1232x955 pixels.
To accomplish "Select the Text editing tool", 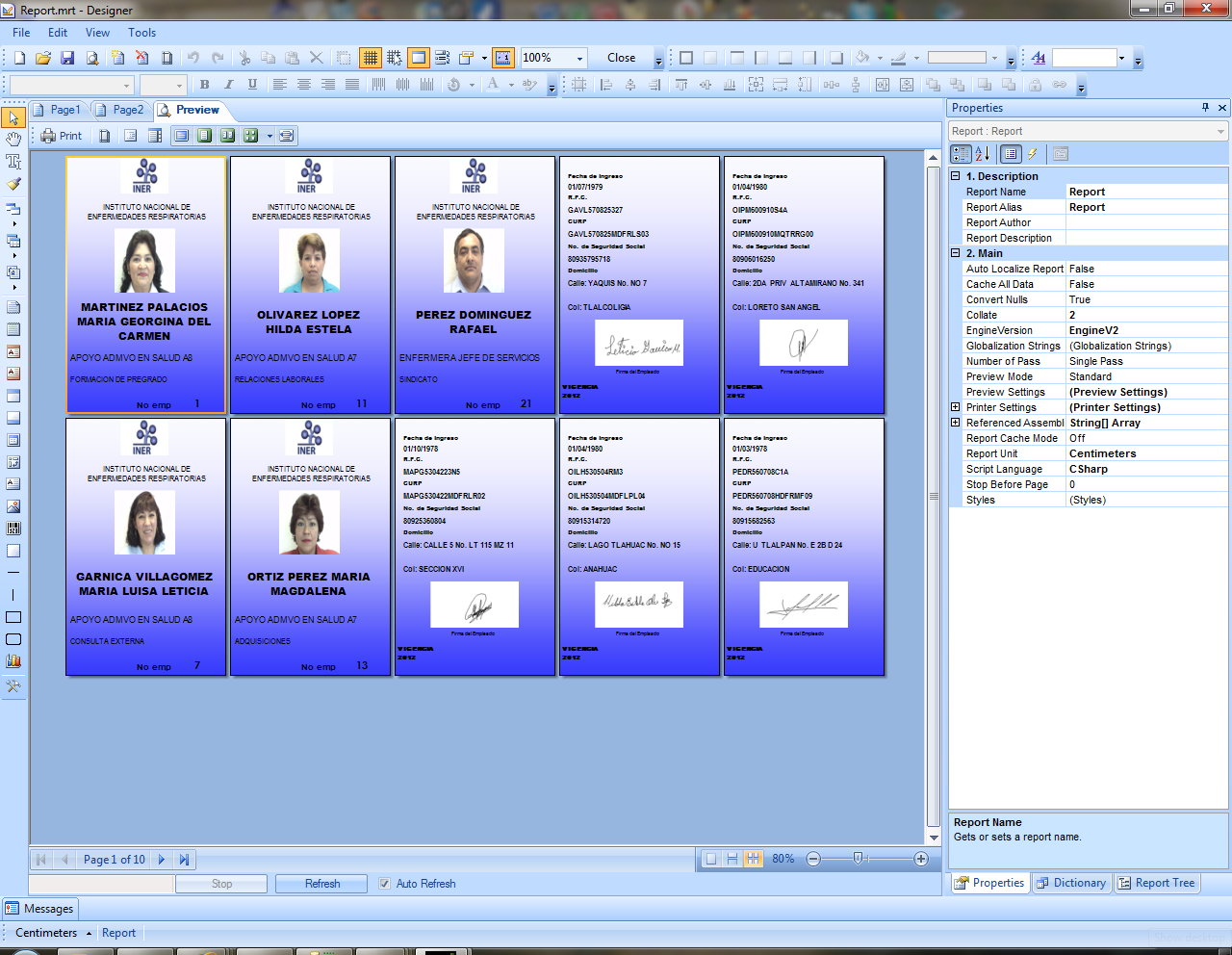I will 13,162.
